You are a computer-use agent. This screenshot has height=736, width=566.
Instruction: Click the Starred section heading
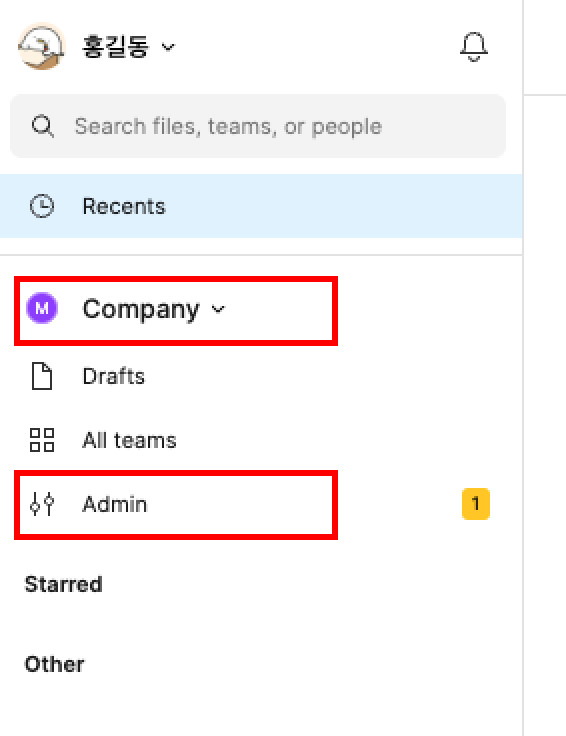(63, 584)
